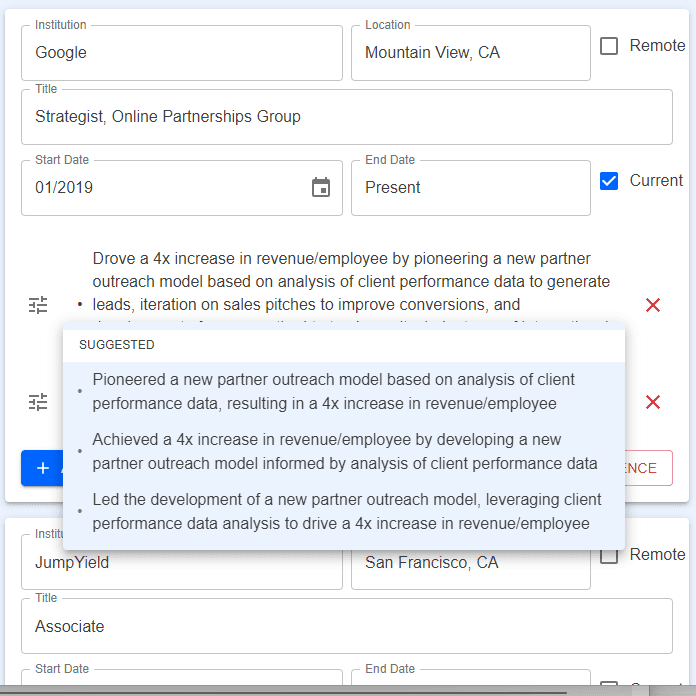Viewport: 696px width, 696px height.
Task: Click the SUGGESTED header label
Action: (x=117, y=345)
